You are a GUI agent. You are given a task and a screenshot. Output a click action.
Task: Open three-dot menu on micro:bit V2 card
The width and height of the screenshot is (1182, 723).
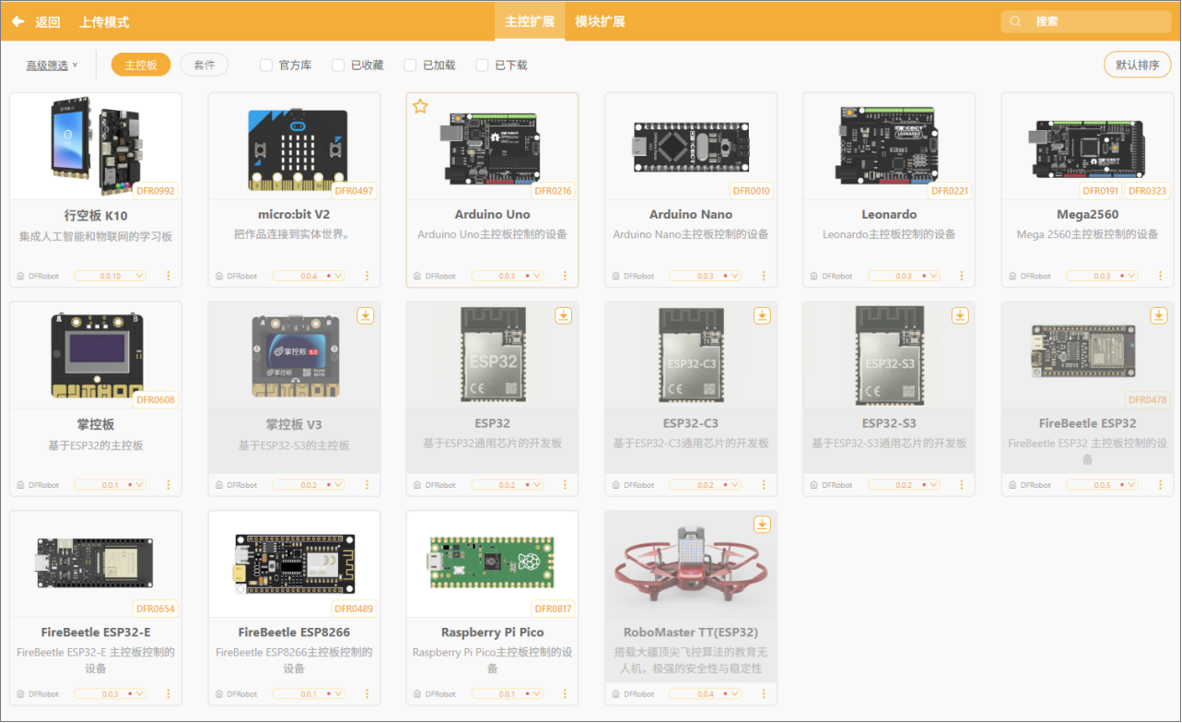pos(367,276)
